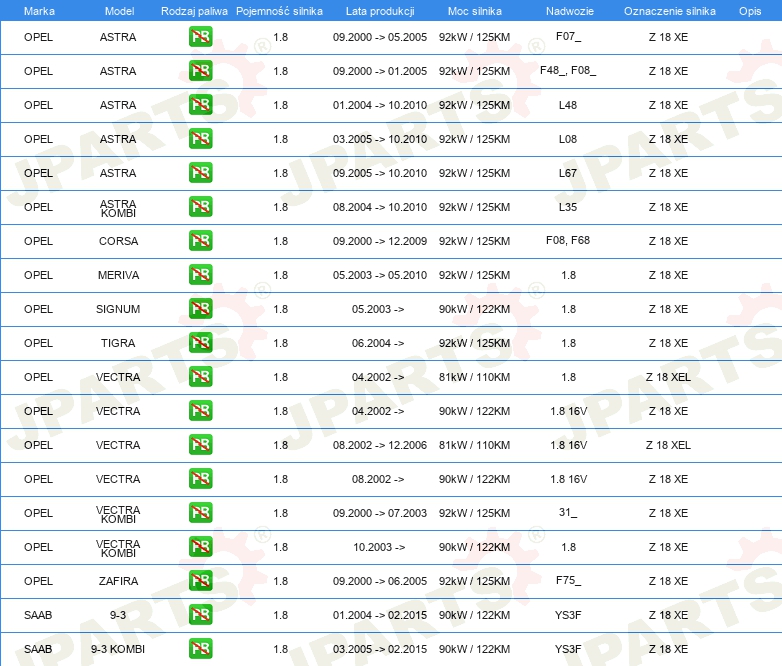The image size is (782, 666).
Task: Click production dates 09.2000 -> 06.2005
Action: [380, 581]
